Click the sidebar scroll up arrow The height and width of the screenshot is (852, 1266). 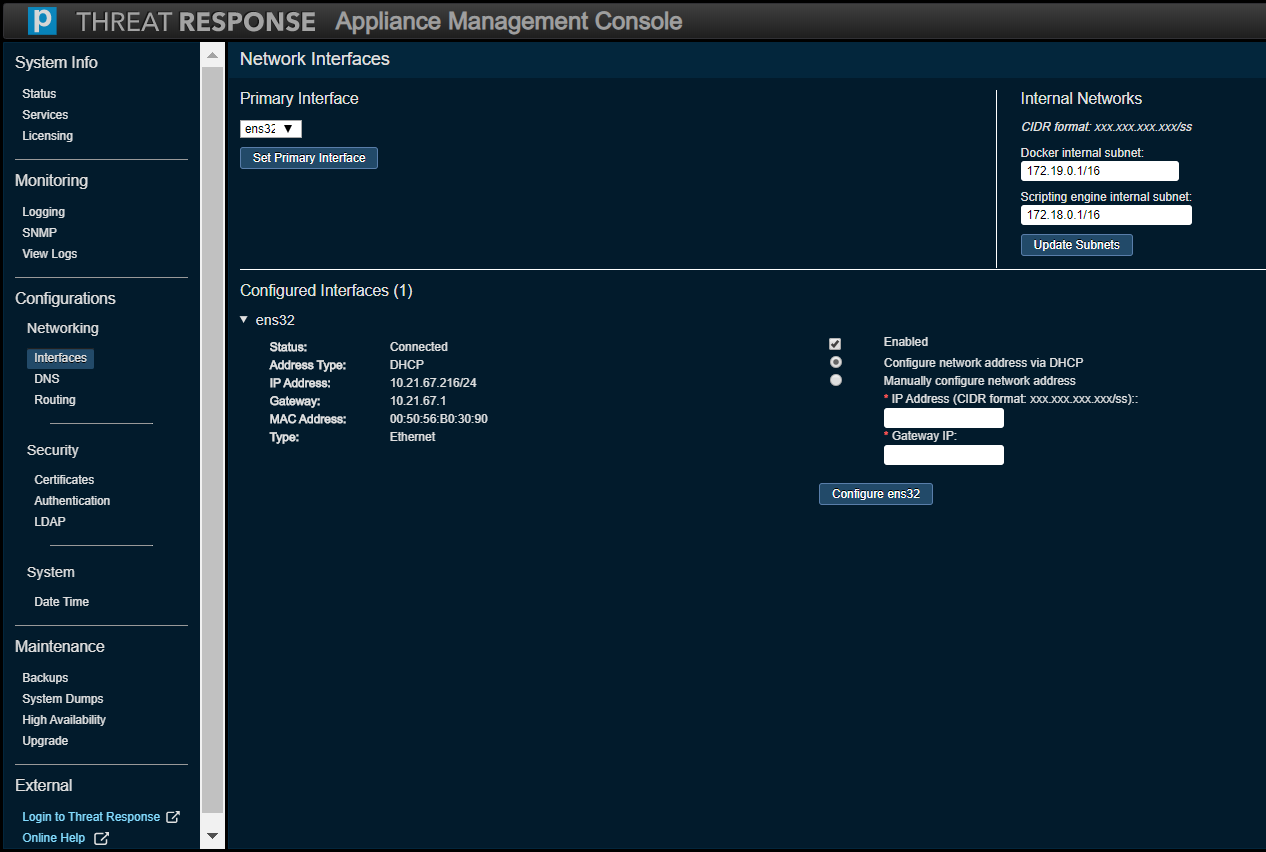pyautogui.click(x=212, y=54)
